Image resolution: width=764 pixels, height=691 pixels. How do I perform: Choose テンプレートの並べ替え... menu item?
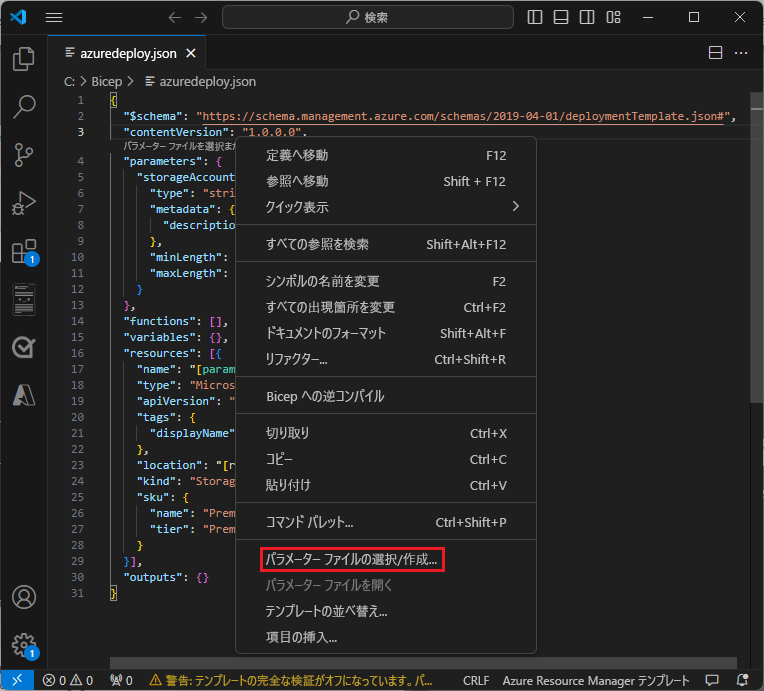[x=385, y=611]
